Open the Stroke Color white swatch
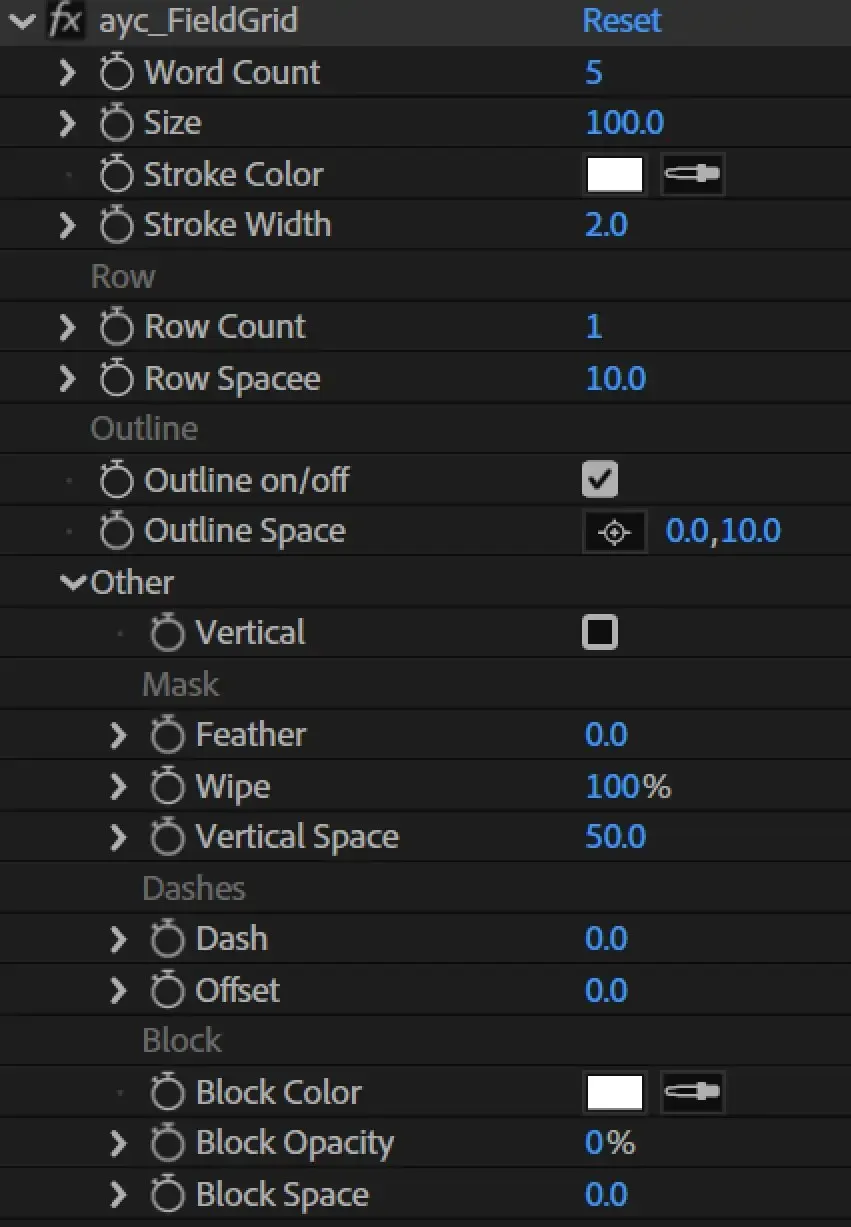 pos(615,174)
